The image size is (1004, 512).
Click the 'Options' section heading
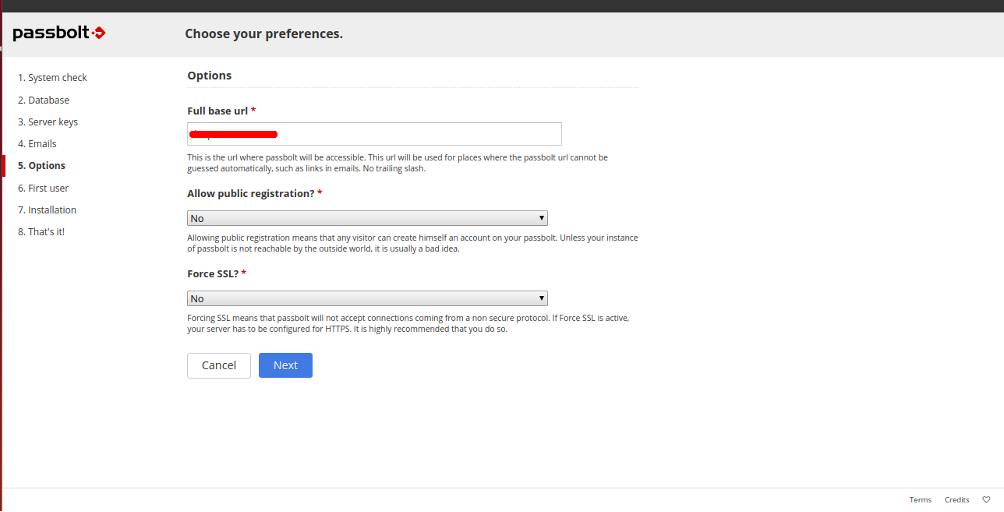tap(209, 75)
